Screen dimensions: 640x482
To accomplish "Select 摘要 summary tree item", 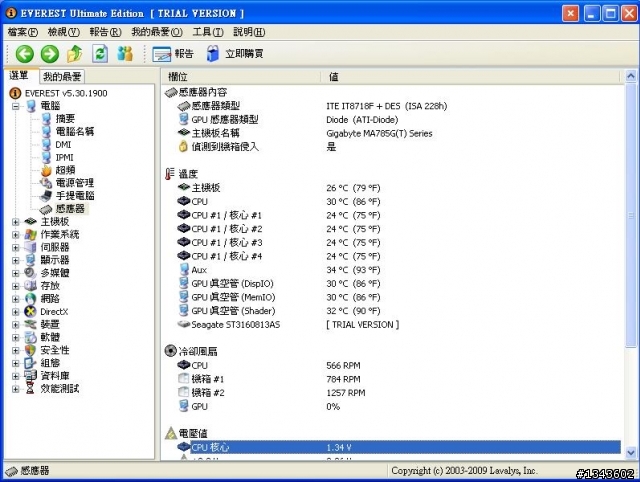I will pyautogui.click(x=65, y=119).
